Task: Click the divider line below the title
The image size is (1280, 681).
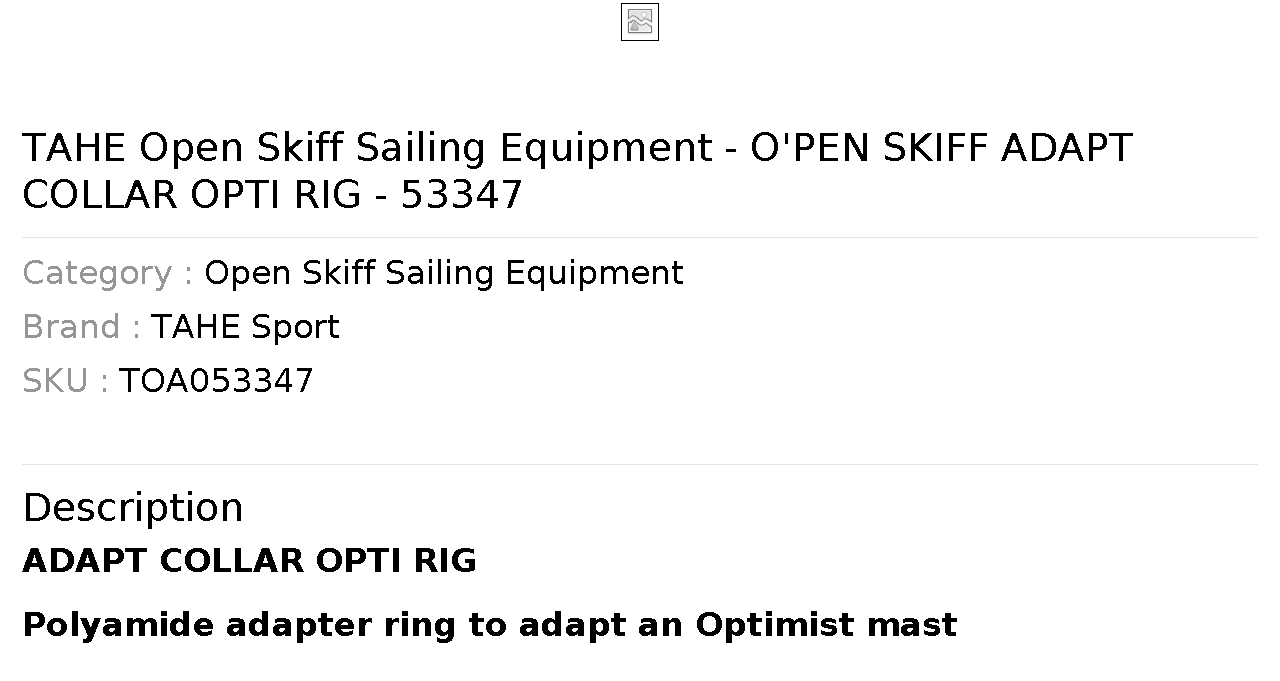Action: [x=640, y=237]
